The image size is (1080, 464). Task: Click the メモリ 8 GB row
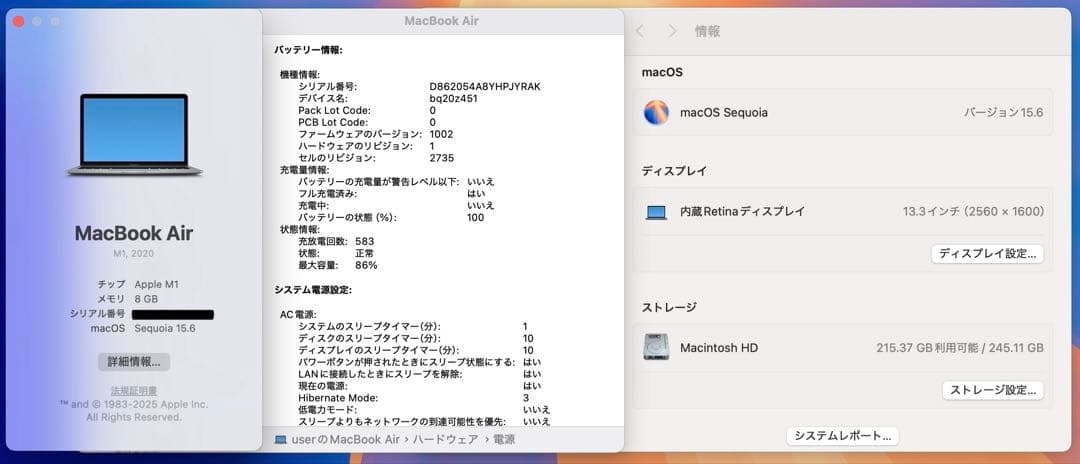tap(127, 299)
